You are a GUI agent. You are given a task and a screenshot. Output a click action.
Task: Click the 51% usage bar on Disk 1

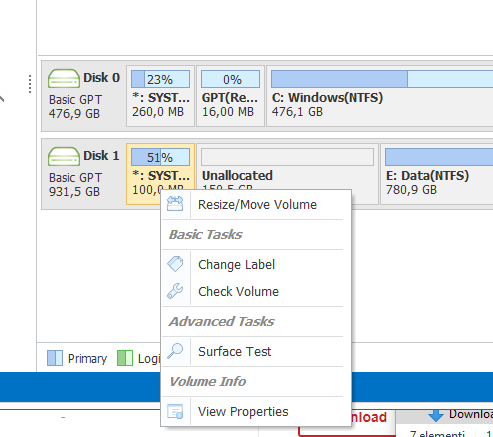(x=160, y=157)
